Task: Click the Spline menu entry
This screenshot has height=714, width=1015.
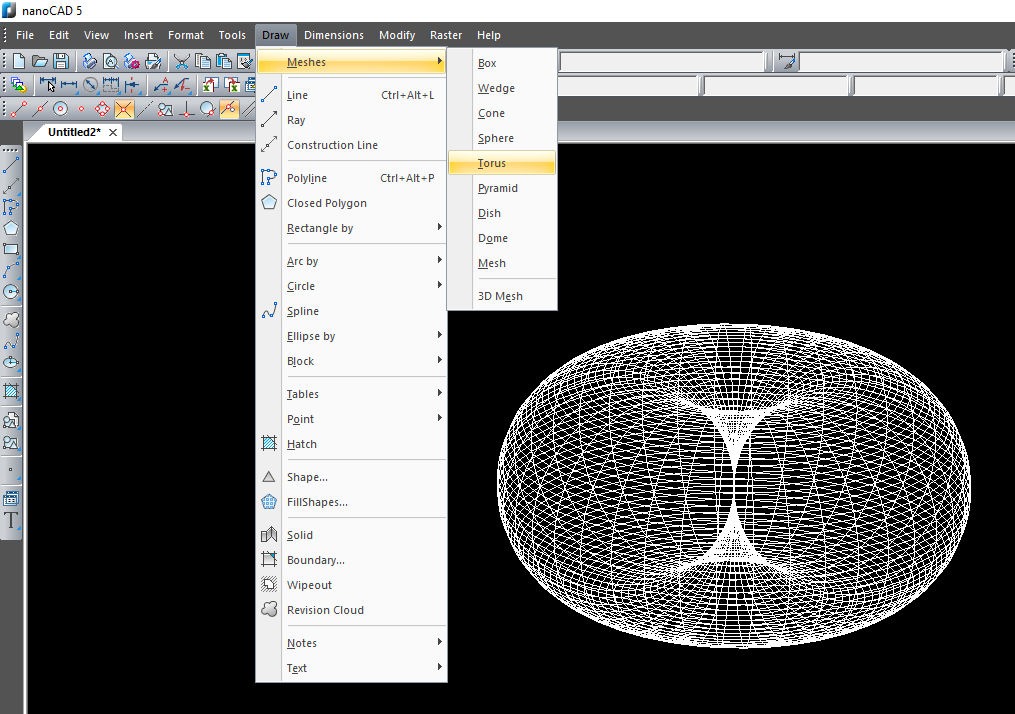Action: [x=303, y=311]
